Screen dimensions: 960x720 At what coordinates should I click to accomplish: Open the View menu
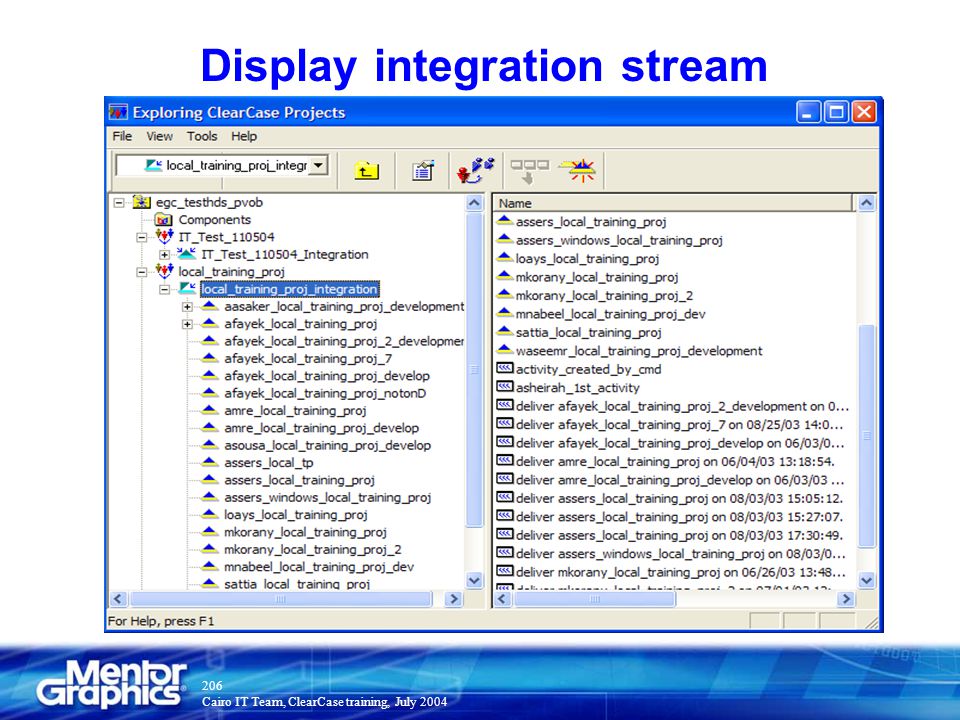point(159,137)
